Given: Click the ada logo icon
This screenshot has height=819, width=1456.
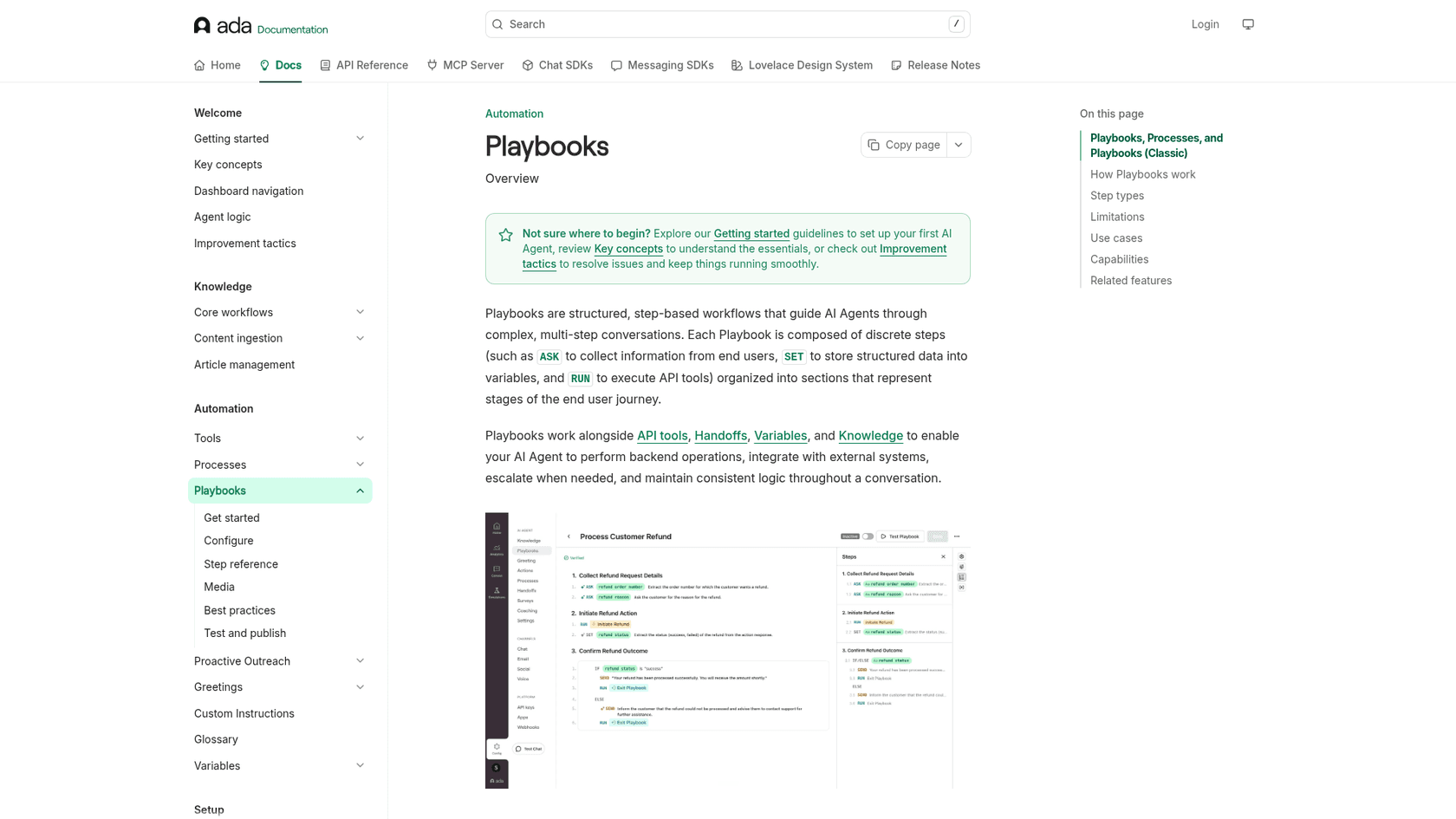Looking at the screenshot, I should click(202, 25).
